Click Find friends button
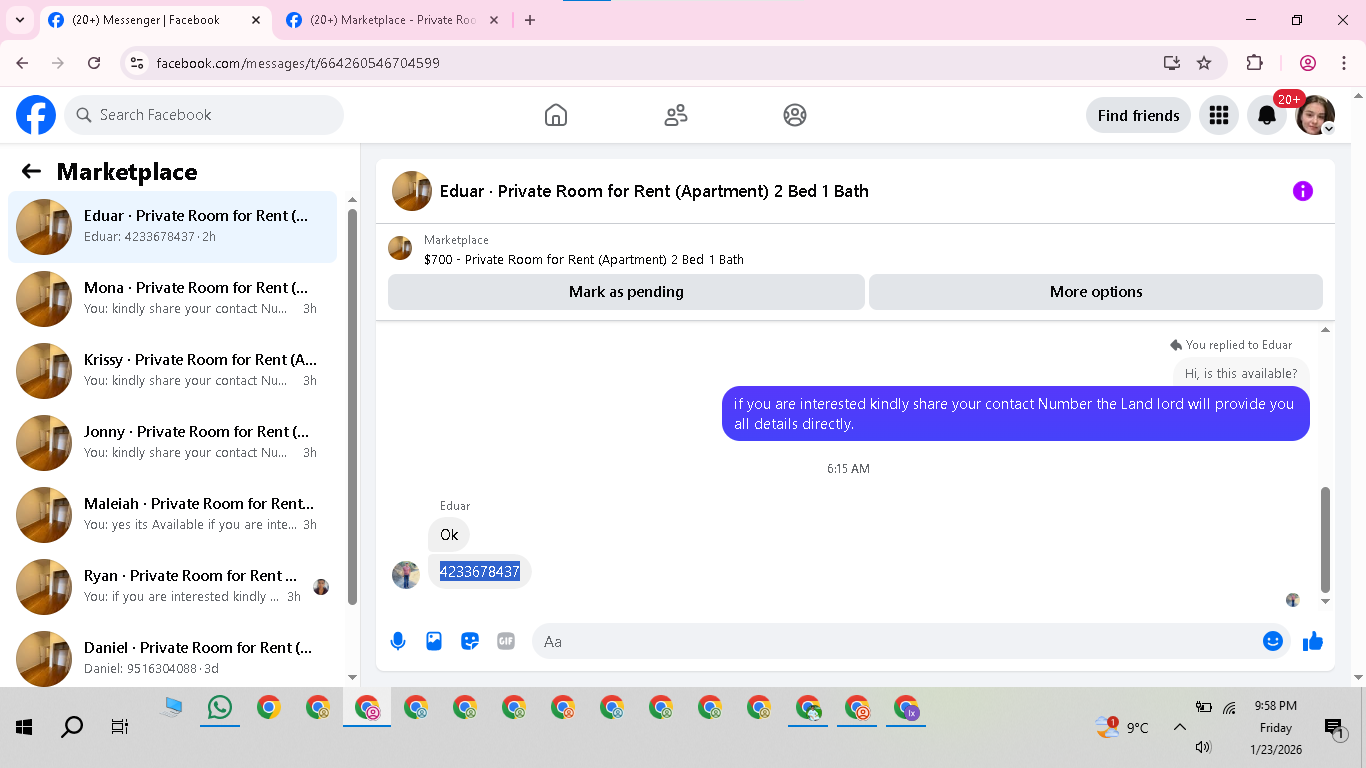The width and height of the screenshot is (1366, 768). point(1138,115)
